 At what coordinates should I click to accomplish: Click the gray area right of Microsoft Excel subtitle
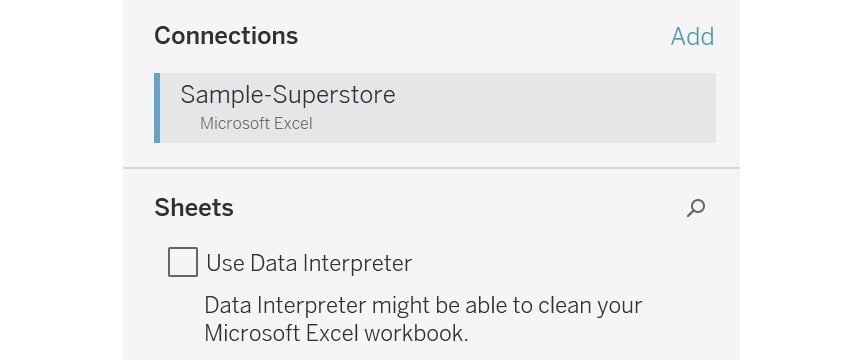[514, 123]
